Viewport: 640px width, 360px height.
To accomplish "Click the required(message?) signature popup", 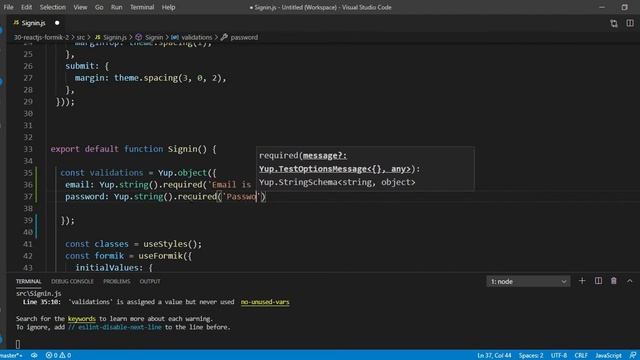I will click(365, 169).
